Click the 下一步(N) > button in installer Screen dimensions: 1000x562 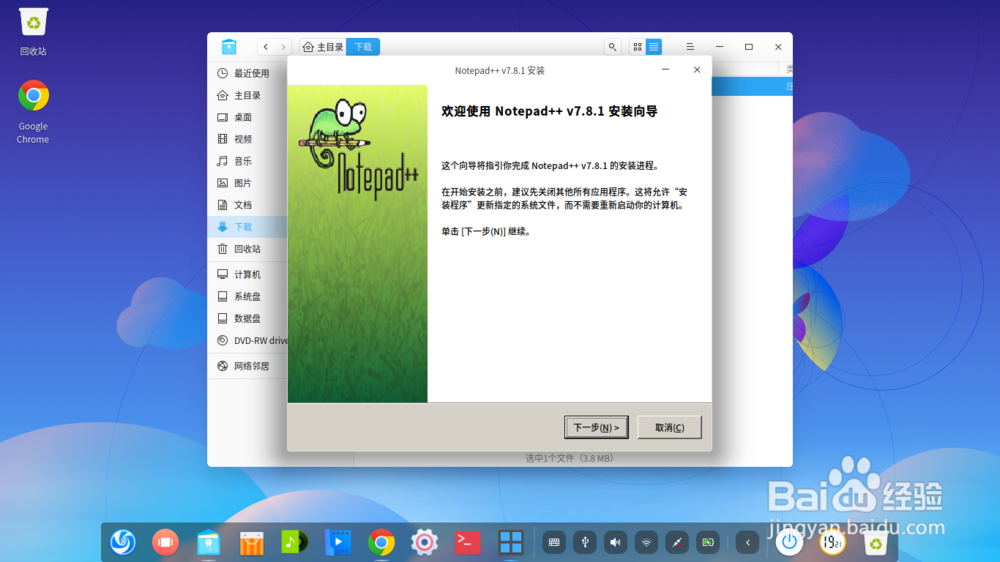[596, 427]
